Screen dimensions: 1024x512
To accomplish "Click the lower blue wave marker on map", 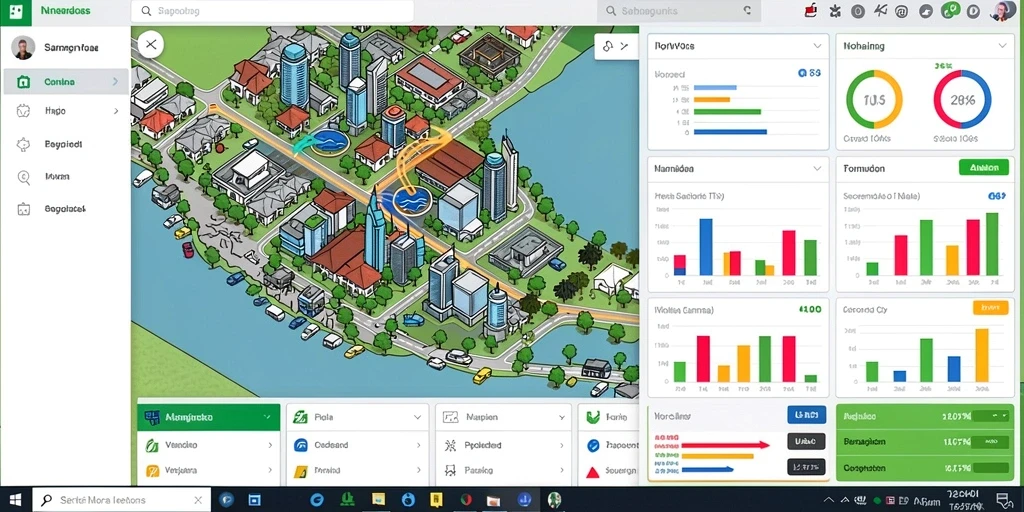I will pyautogui.click(x=410, y=199).
